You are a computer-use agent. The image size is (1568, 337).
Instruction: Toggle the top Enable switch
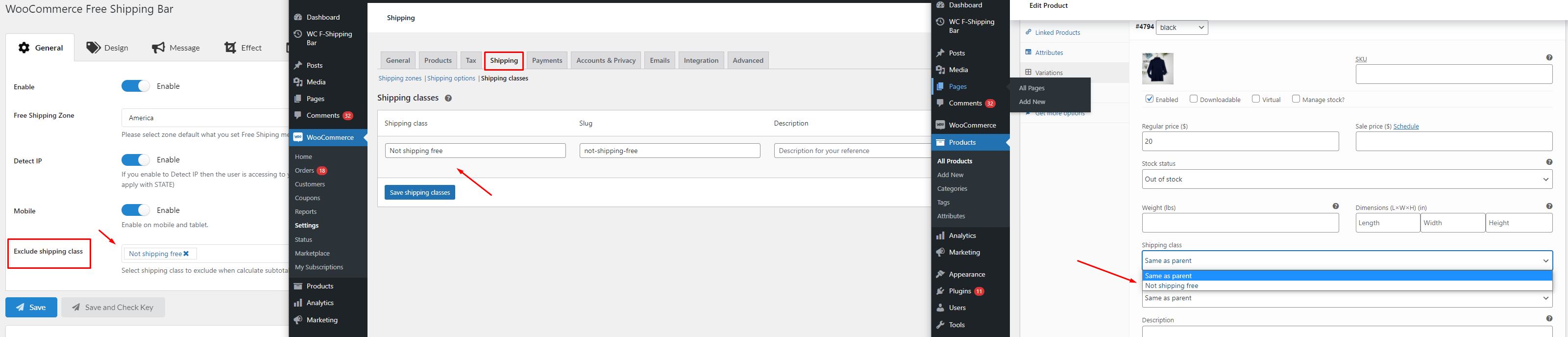pos(135,86)
